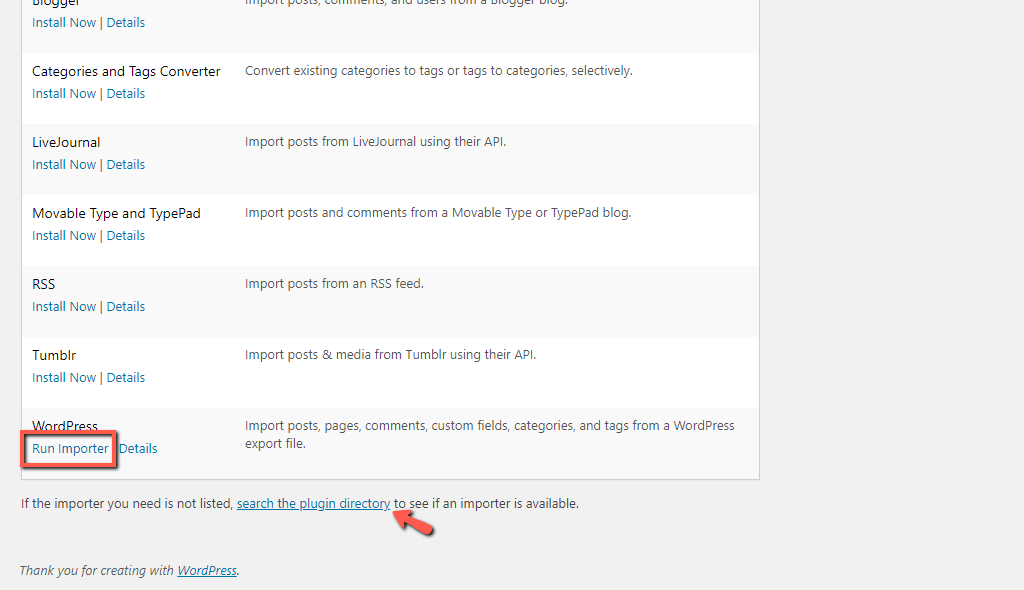
Task: Open Details for Categories and Tags Converter
Action: coord(125,93)
